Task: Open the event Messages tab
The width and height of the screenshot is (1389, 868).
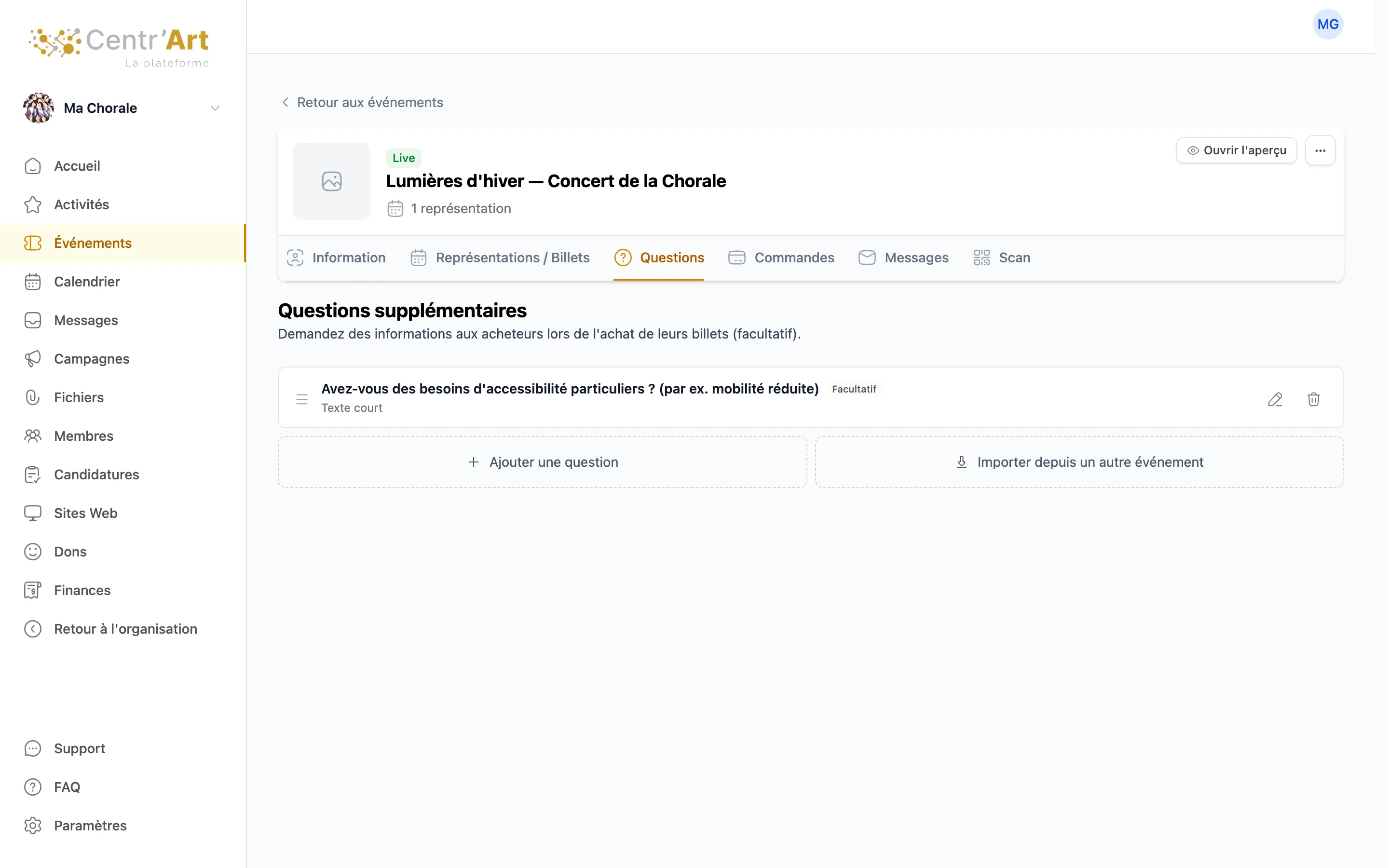Action: (903, 258)
